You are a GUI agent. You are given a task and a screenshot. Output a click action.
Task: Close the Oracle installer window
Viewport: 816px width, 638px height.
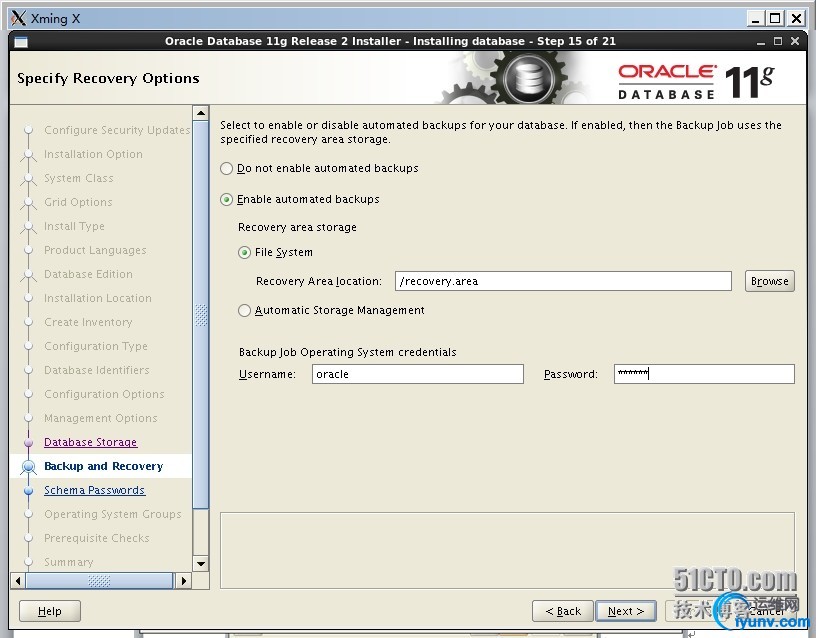795,41
